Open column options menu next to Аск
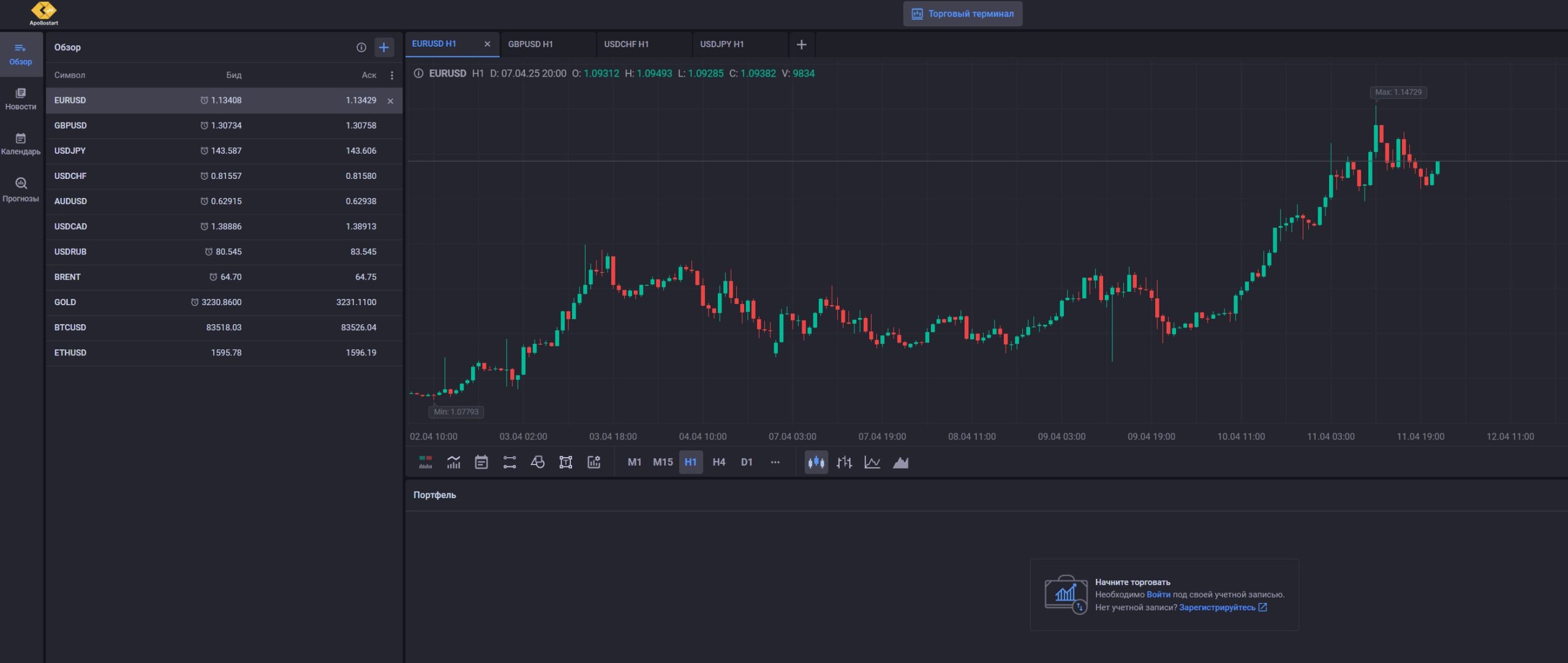Image resolution: width=1568 pixels, height=663 pixels. [392, 75]
